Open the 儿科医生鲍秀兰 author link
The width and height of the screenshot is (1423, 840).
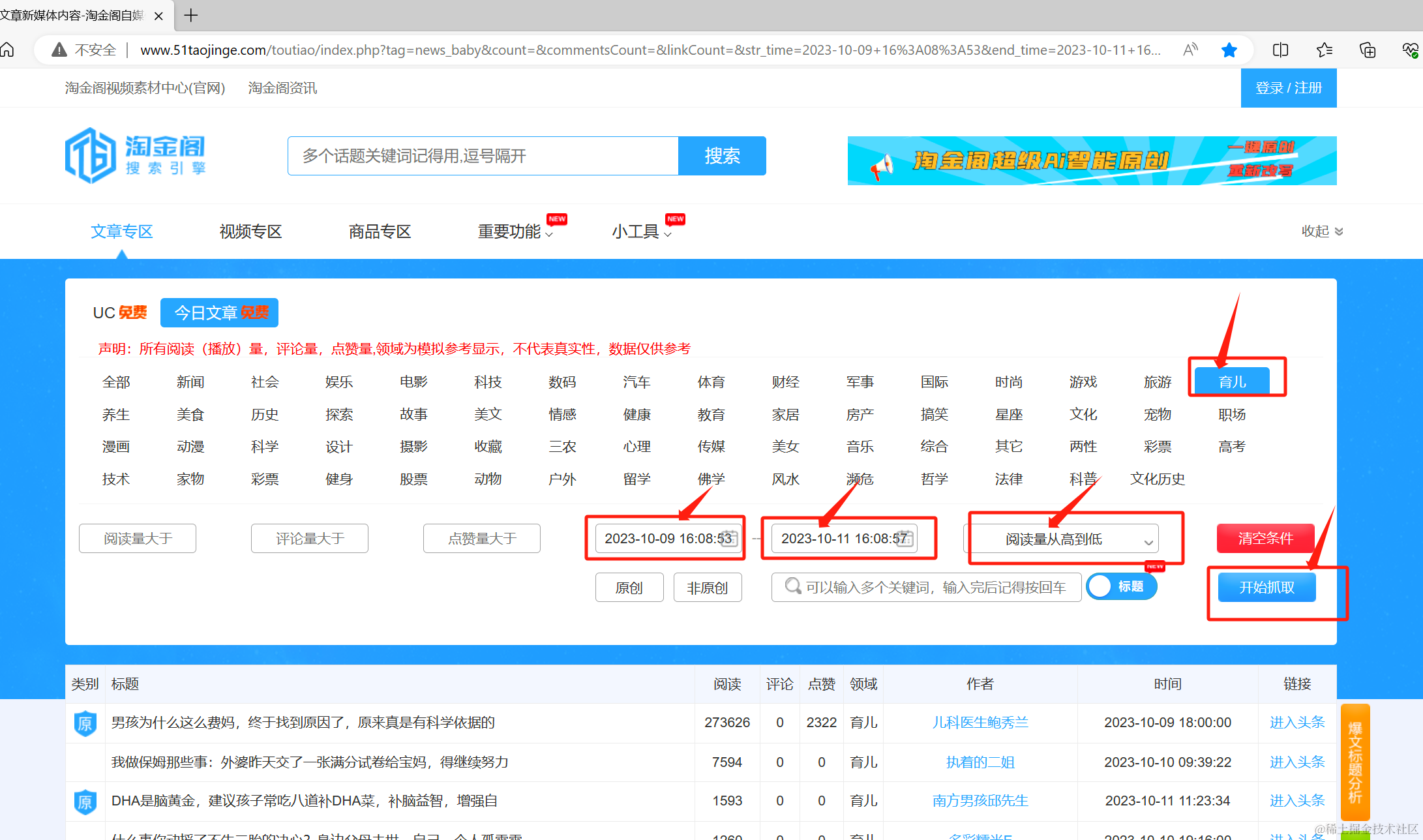[x=980, y=723]
